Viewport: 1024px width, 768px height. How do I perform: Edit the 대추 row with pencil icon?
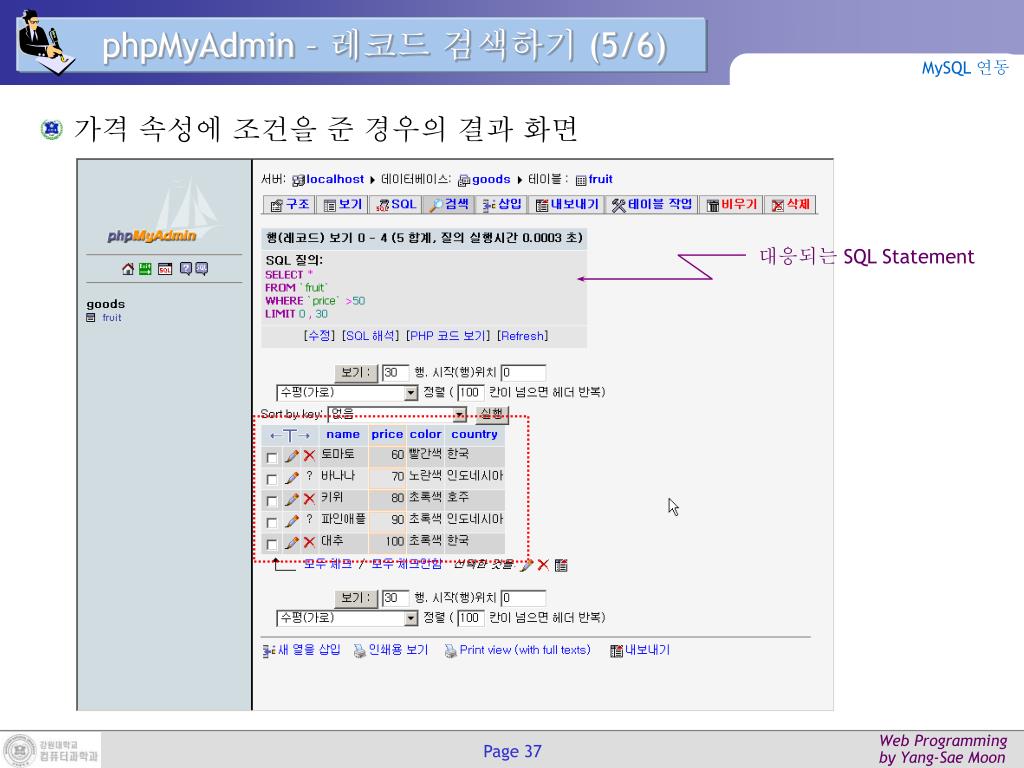coord(292,542)
